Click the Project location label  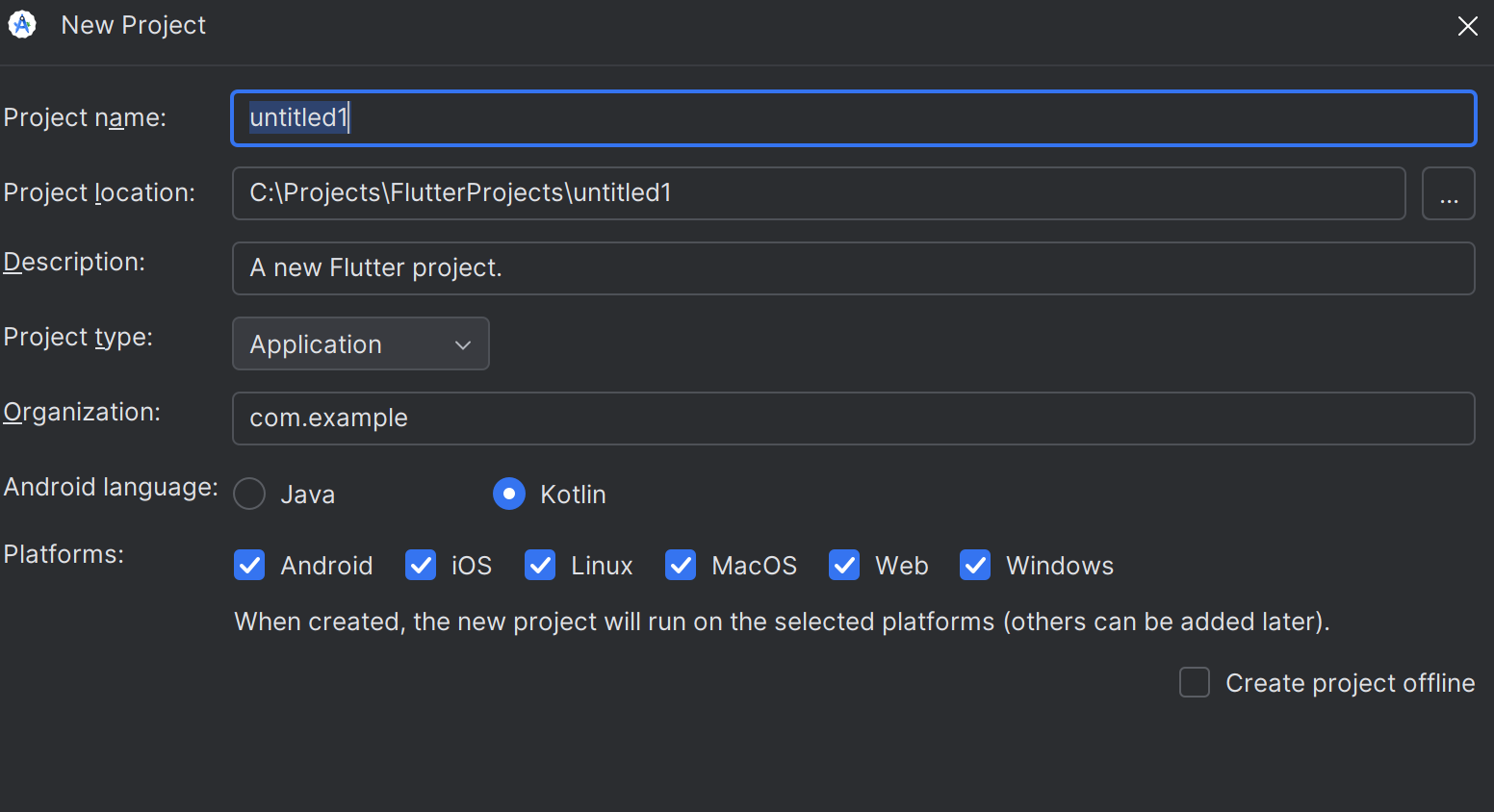99,192
